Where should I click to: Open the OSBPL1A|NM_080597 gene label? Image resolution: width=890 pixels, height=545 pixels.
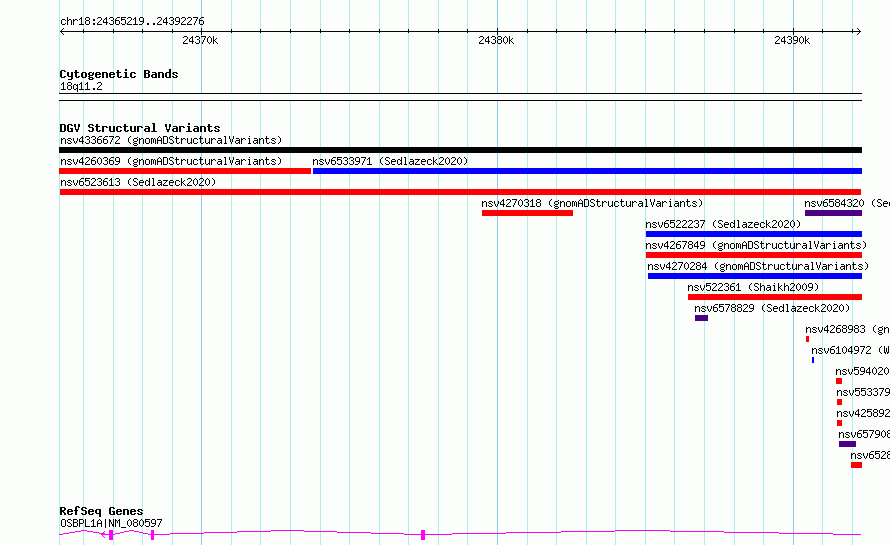point(111,523)
